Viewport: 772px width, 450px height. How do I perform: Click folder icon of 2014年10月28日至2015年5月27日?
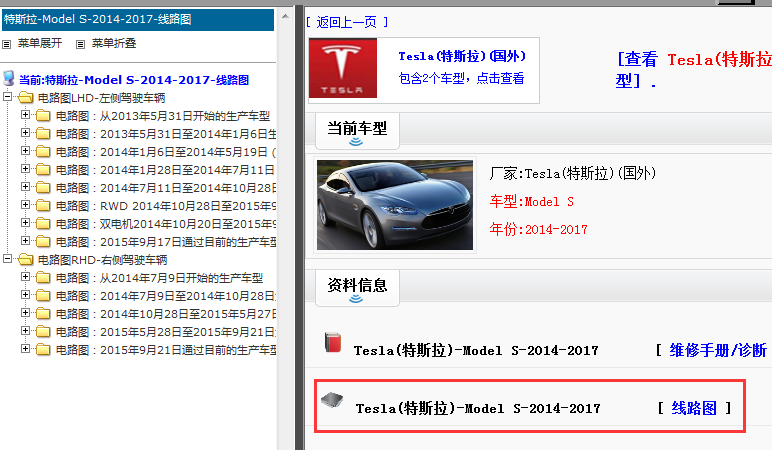tap(43, 314)
